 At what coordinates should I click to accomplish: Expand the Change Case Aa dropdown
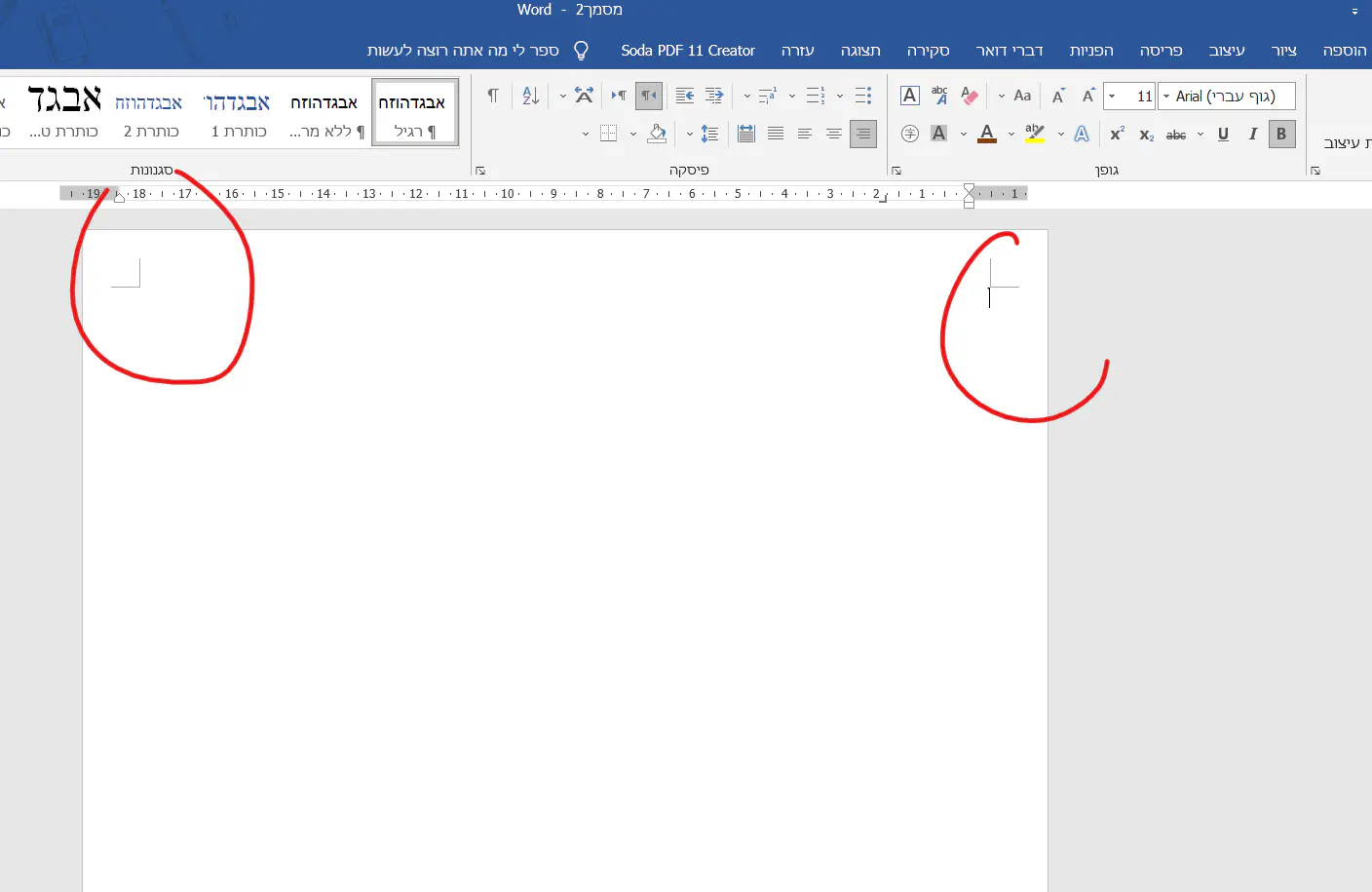(1002, 97)
